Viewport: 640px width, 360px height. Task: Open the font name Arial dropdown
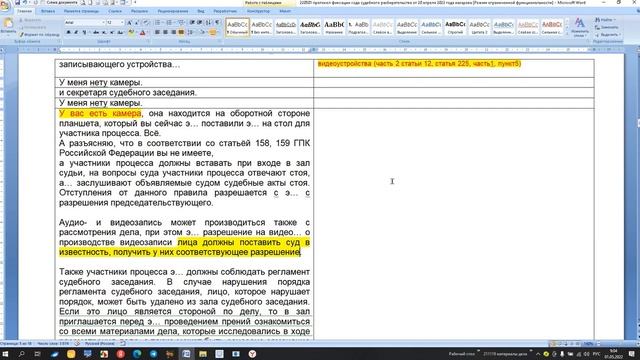click(x=103, y=22)
